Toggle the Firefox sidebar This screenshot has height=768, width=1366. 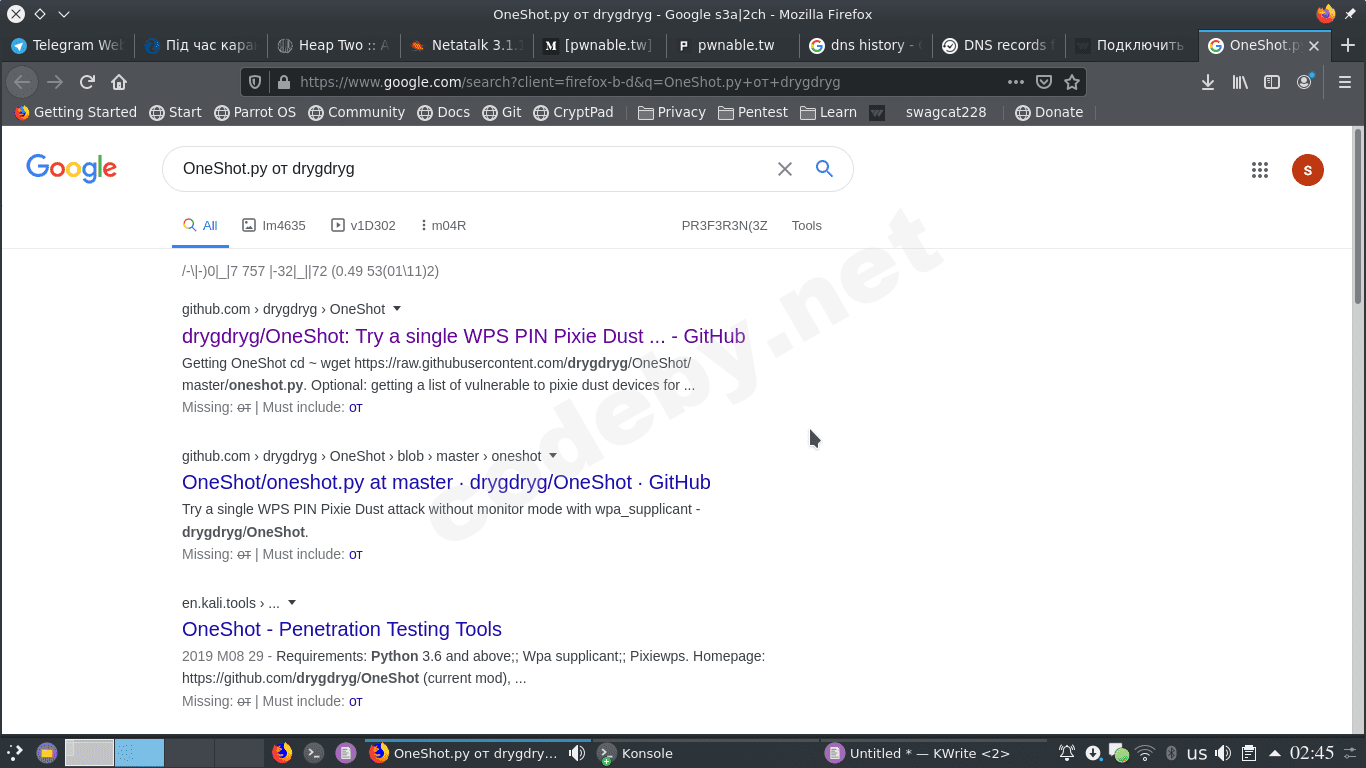tap(1272, 82)
